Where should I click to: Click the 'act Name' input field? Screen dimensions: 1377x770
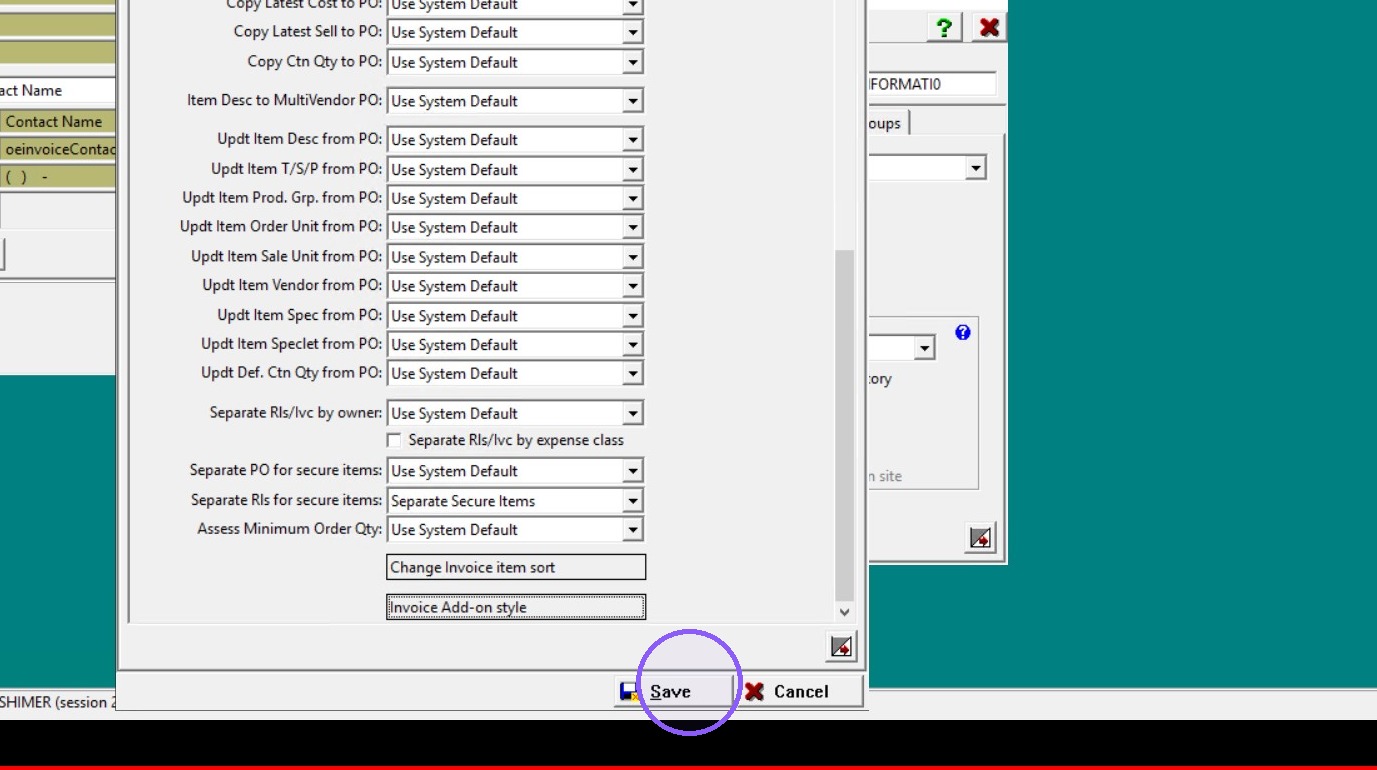58,90
